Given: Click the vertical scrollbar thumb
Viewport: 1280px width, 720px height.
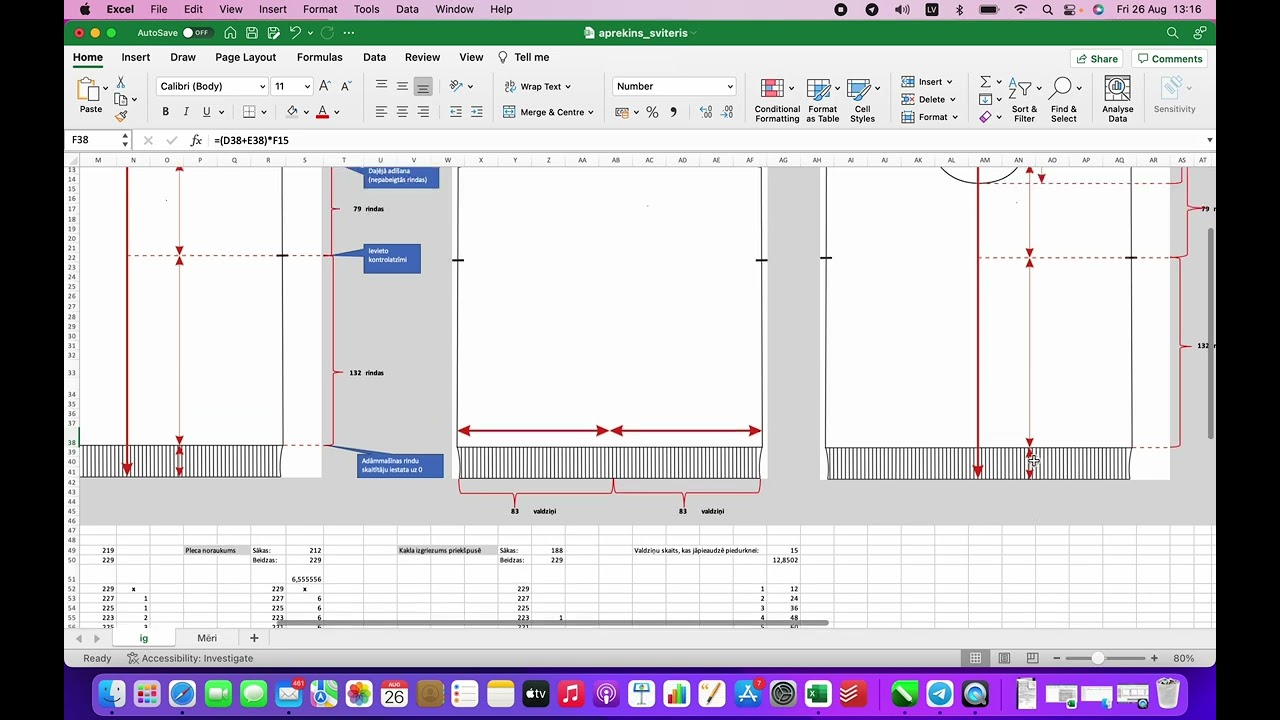Looking at the screenshot, I should coord(1210,333).
